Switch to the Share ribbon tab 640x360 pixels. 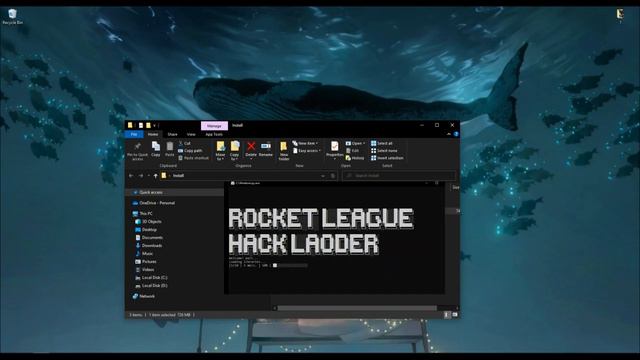tap(173, 134)
